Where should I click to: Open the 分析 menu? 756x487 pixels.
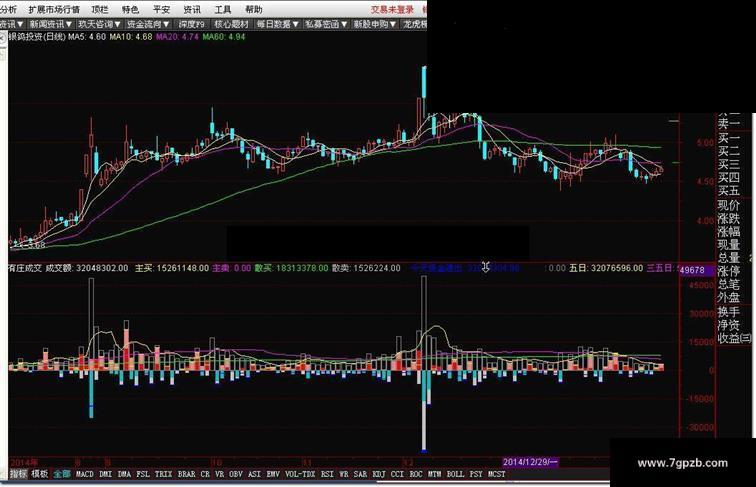coord(8,10)
